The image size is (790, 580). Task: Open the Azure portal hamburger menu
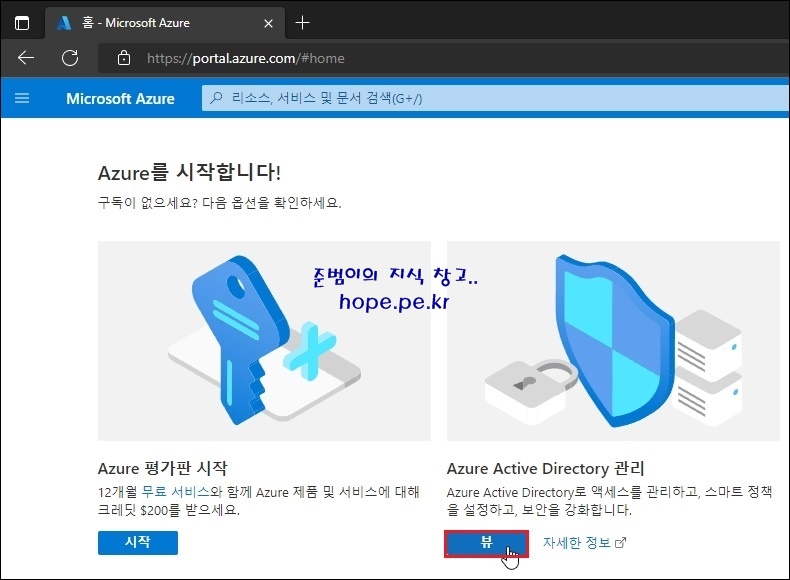22,98
